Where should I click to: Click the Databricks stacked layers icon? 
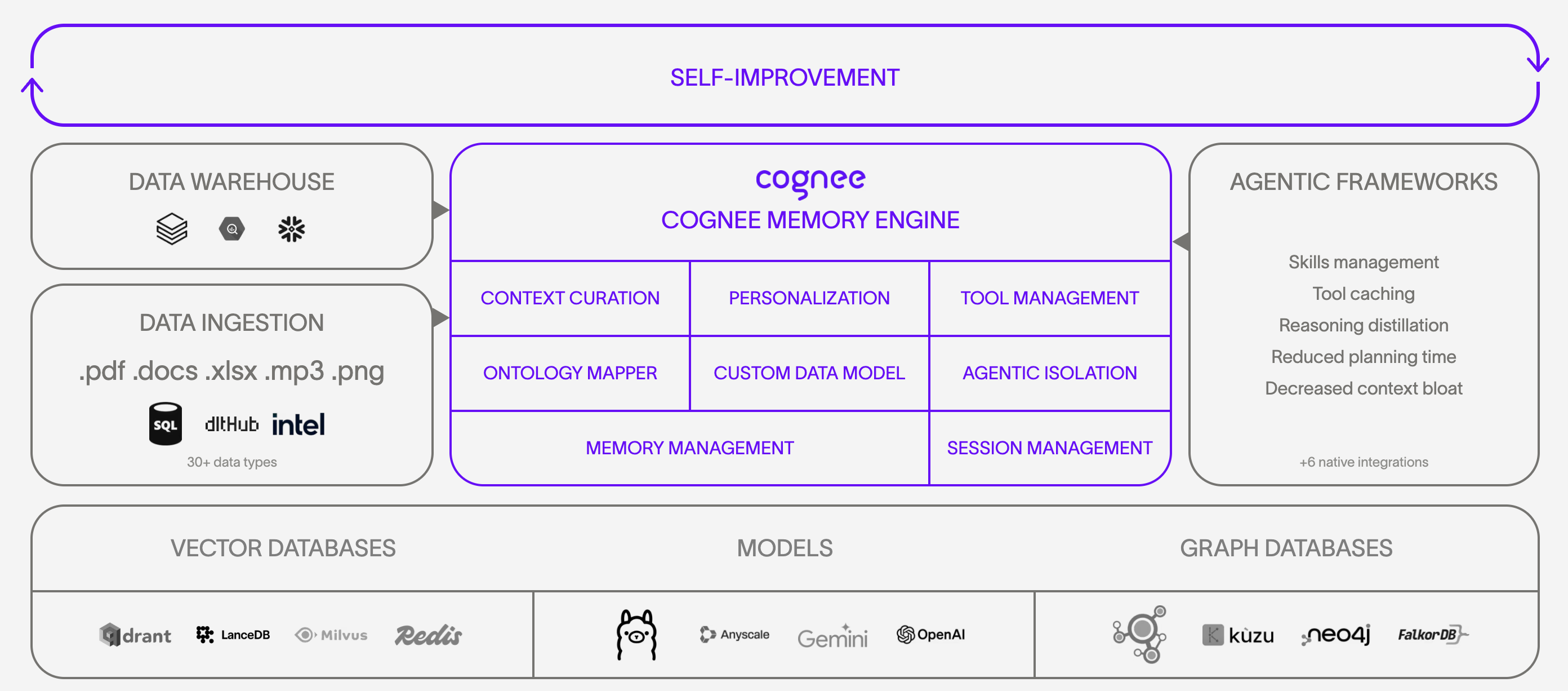coord(172,229)
